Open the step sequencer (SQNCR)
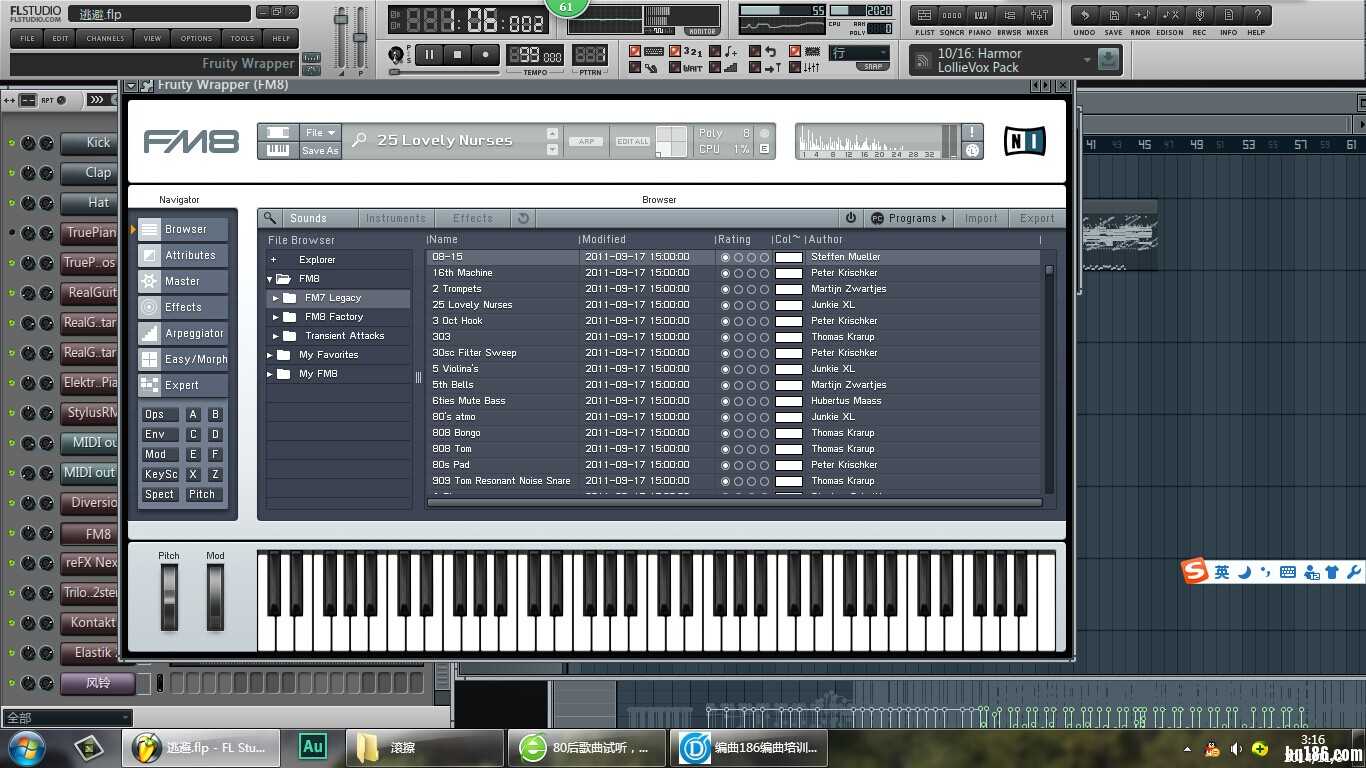This screenshot has width=1366, height=768. pos(952,15)
